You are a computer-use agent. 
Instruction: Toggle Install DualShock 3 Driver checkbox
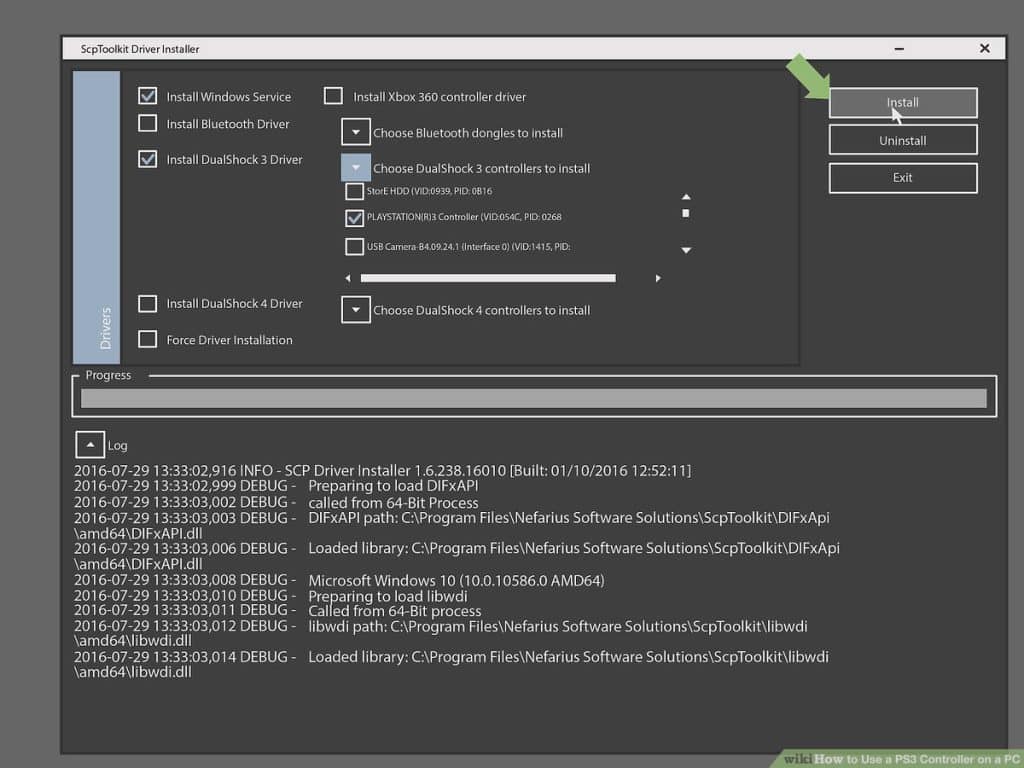148,159
